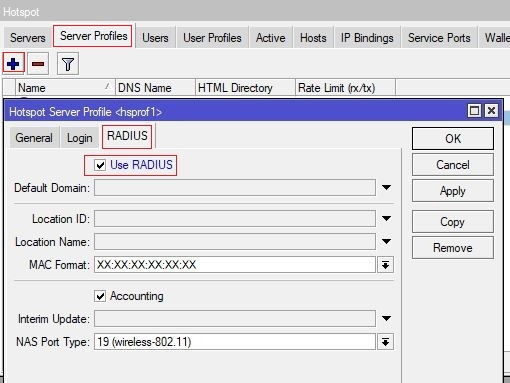510x383 pixels.
Task: Click the Default Domain input field
Action: coord(235,188)
